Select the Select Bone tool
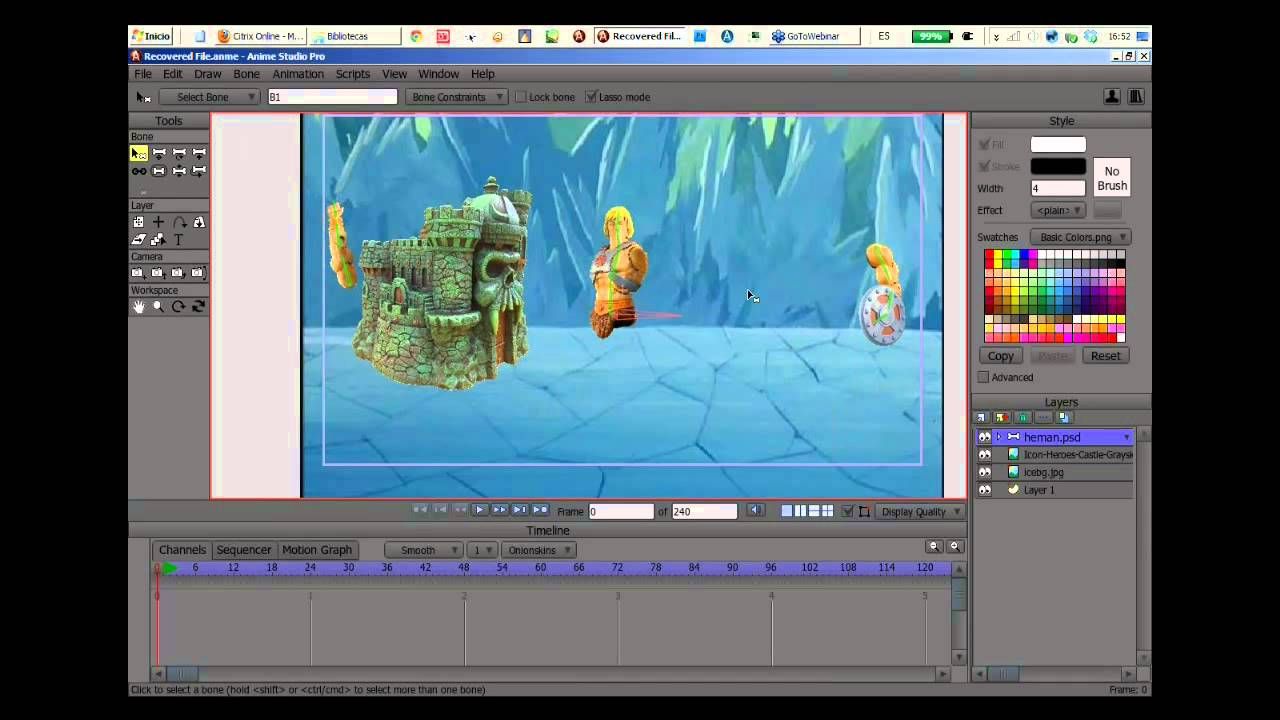 coord(139,153)
